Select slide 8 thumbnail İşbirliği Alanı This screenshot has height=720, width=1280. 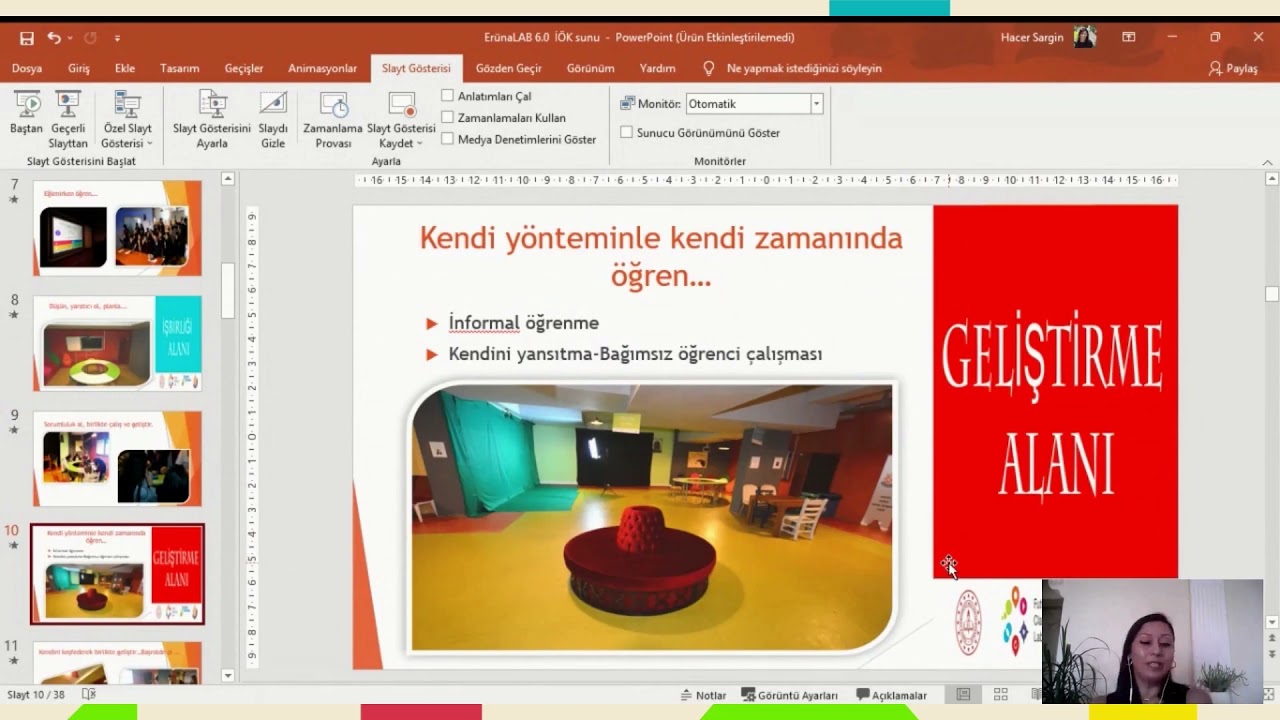(x=117, y=343)
